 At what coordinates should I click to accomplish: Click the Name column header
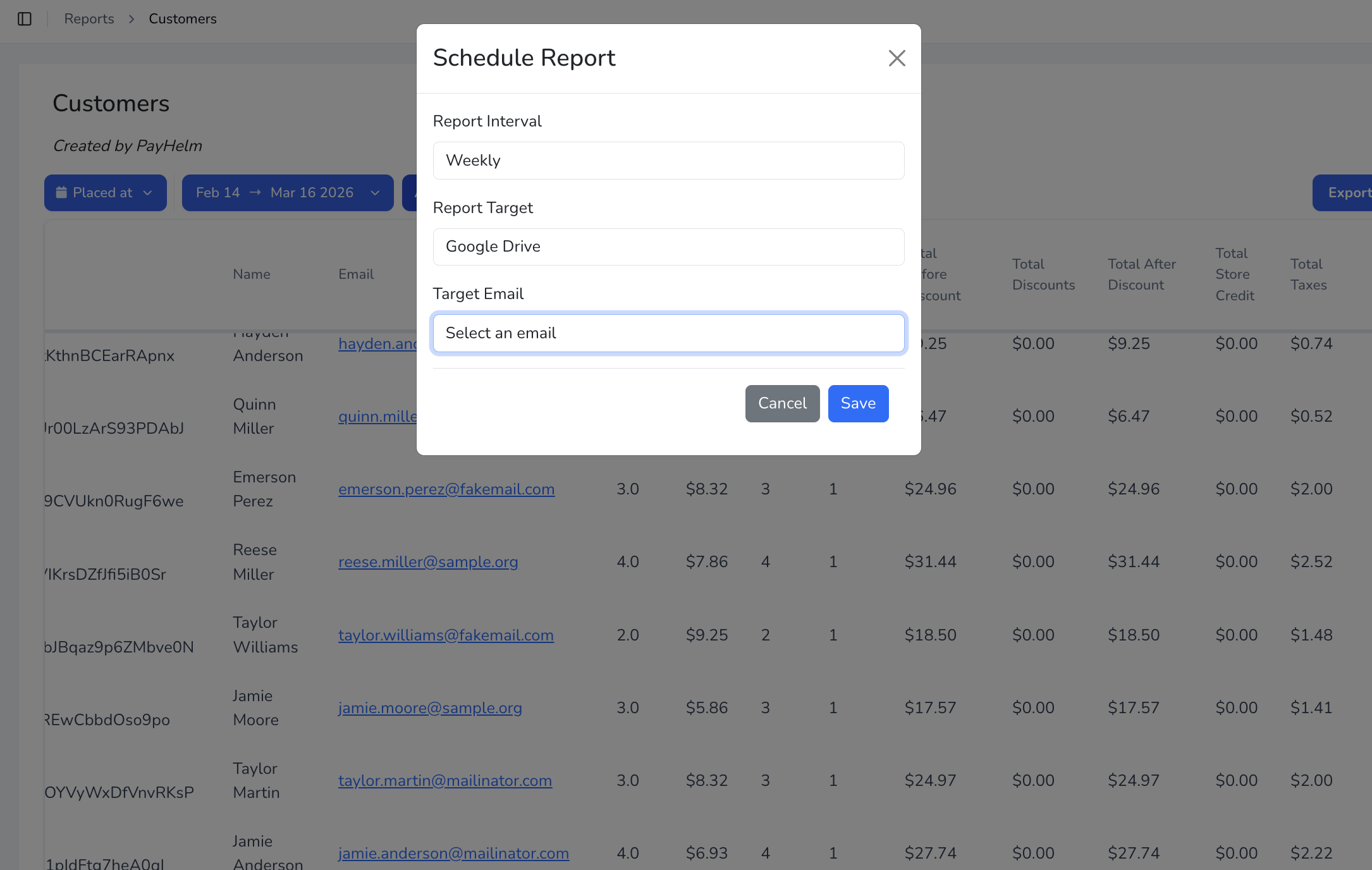[x=252, y=274]
